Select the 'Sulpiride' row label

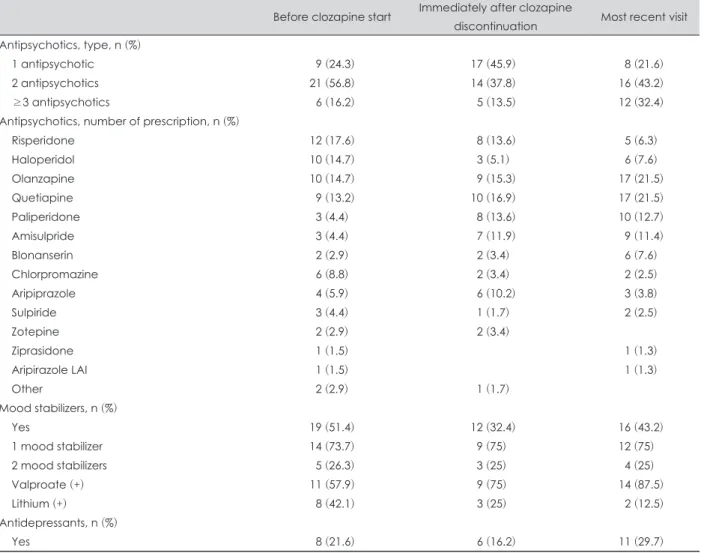34,312
